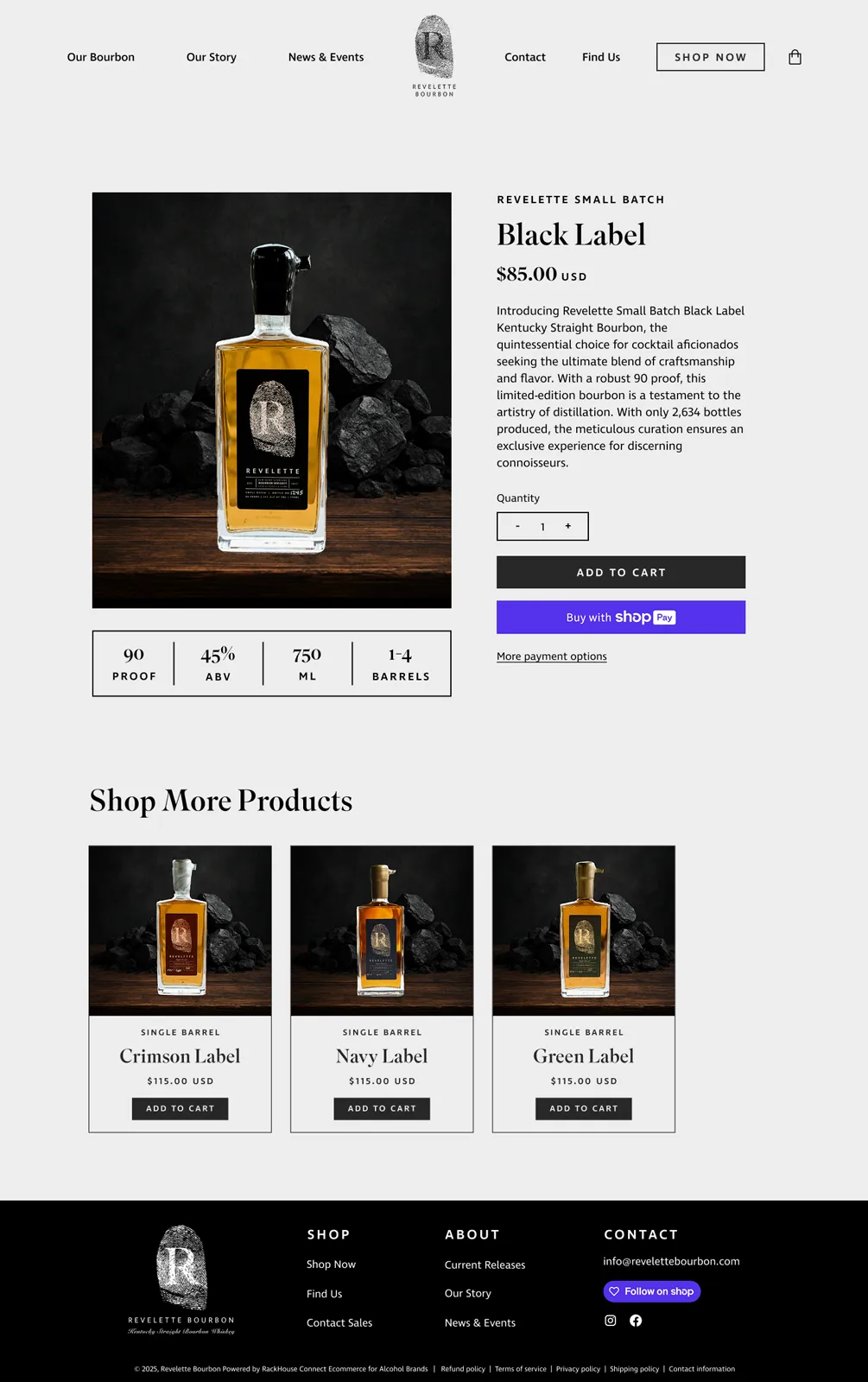Open the Instagram icon in footer
The height and width of the screenshot is (1382, 868).
click(x=611, y=1320)
